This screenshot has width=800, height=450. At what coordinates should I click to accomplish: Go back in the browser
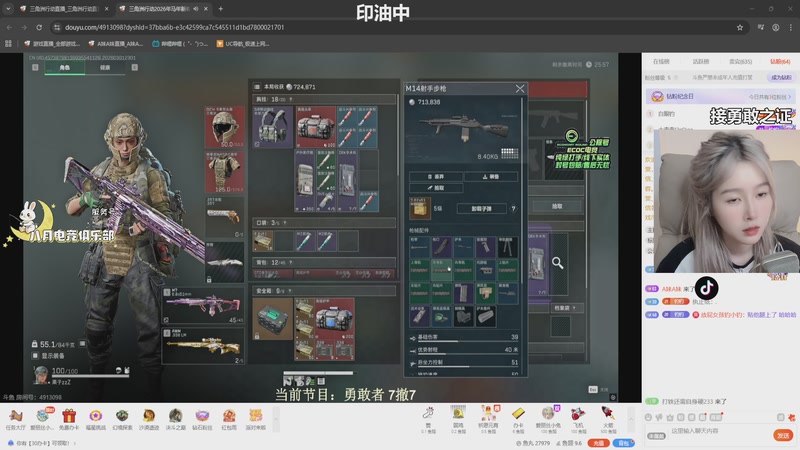9,28
